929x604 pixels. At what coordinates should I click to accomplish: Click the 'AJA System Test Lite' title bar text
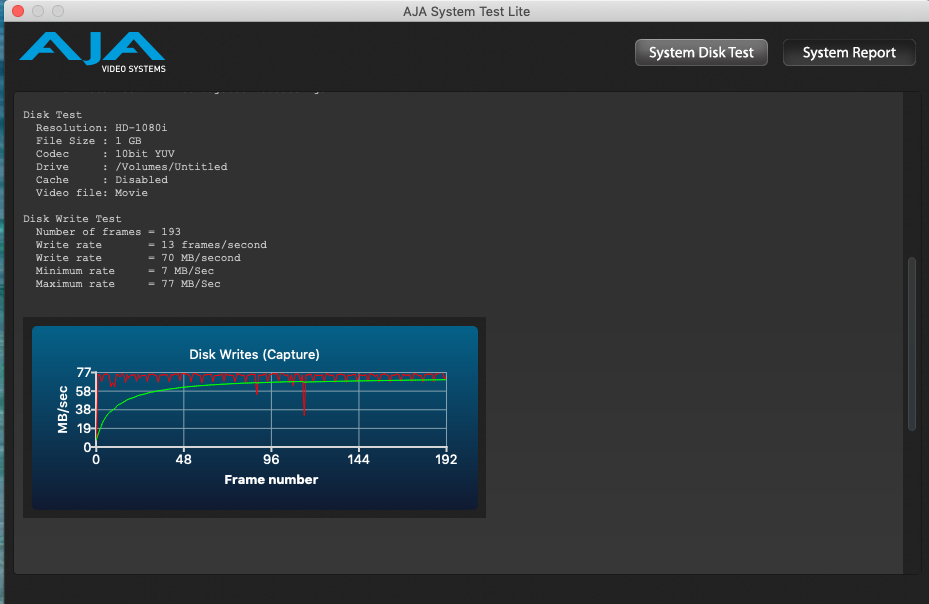(467, 11)
